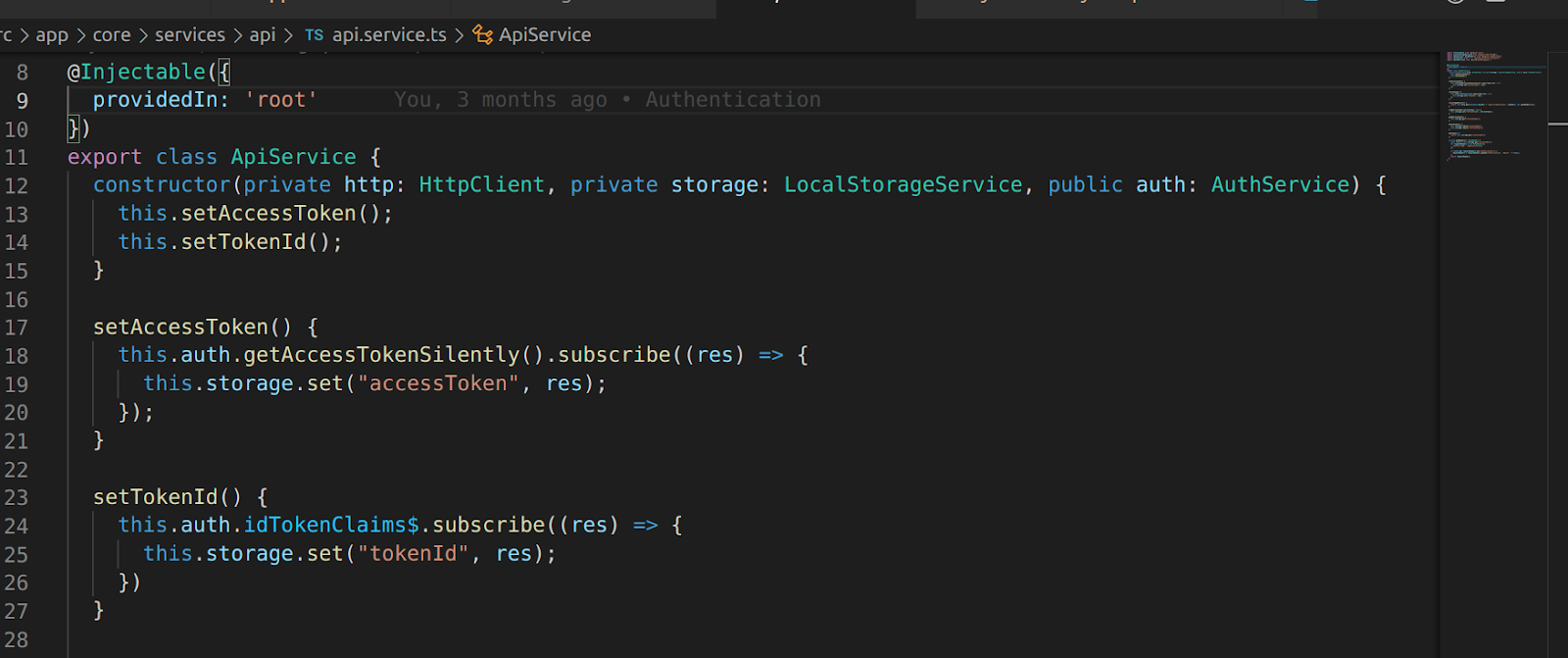Click the TS file icon in breadcrumbs
This screenshot has height=658, width=1568.
click(314, 35)
